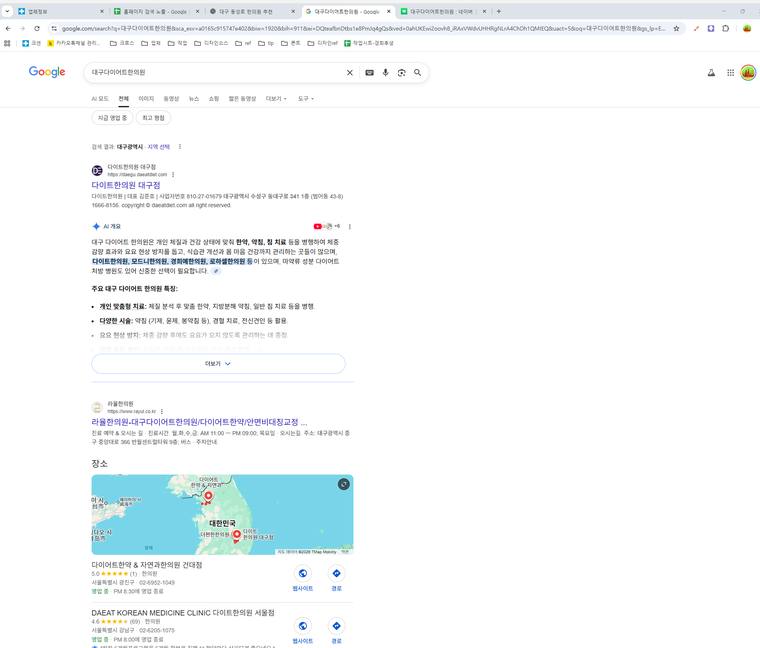Click the AI overview source link chip
The image size is (760, 648).
[x=216, y=271]
